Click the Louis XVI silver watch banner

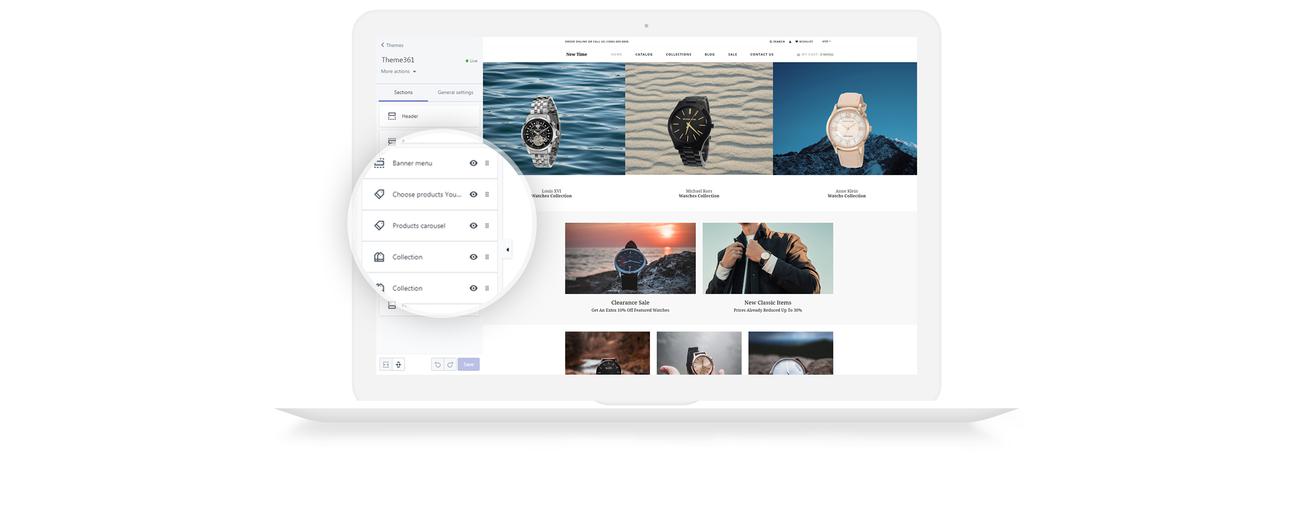point(554,119)
